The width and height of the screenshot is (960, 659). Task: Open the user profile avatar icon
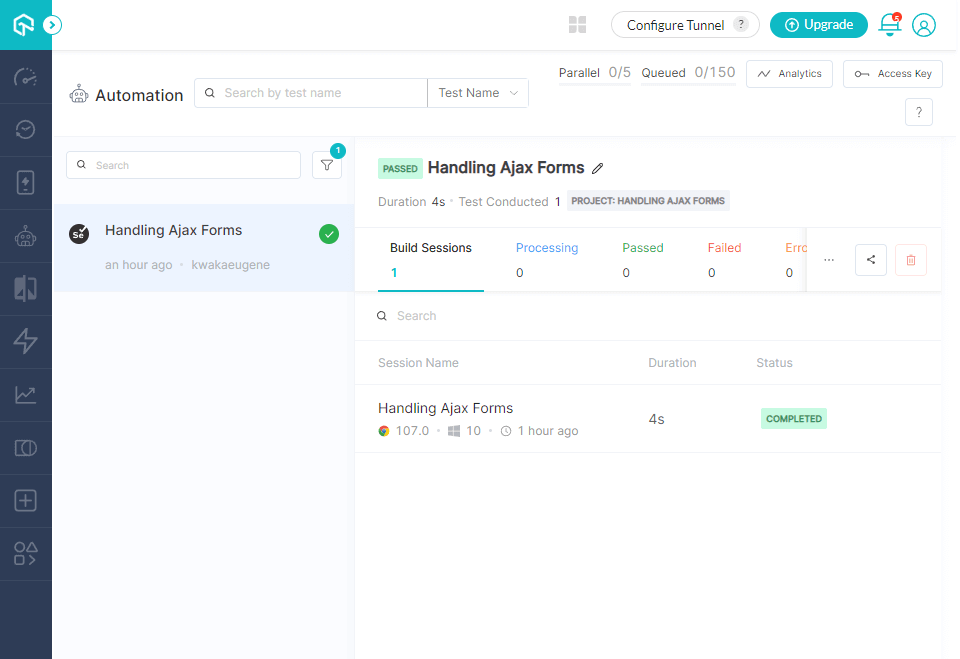[924, 25]
